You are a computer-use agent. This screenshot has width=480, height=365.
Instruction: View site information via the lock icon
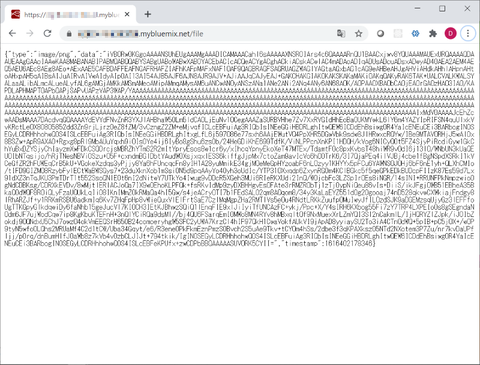tap(69, 34)
